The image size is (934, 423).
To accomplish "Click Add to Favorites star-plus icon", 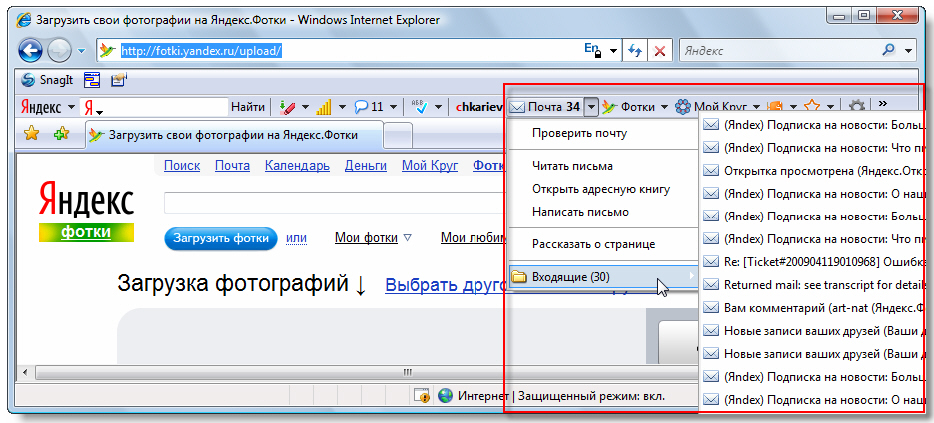I will (61, 134).
